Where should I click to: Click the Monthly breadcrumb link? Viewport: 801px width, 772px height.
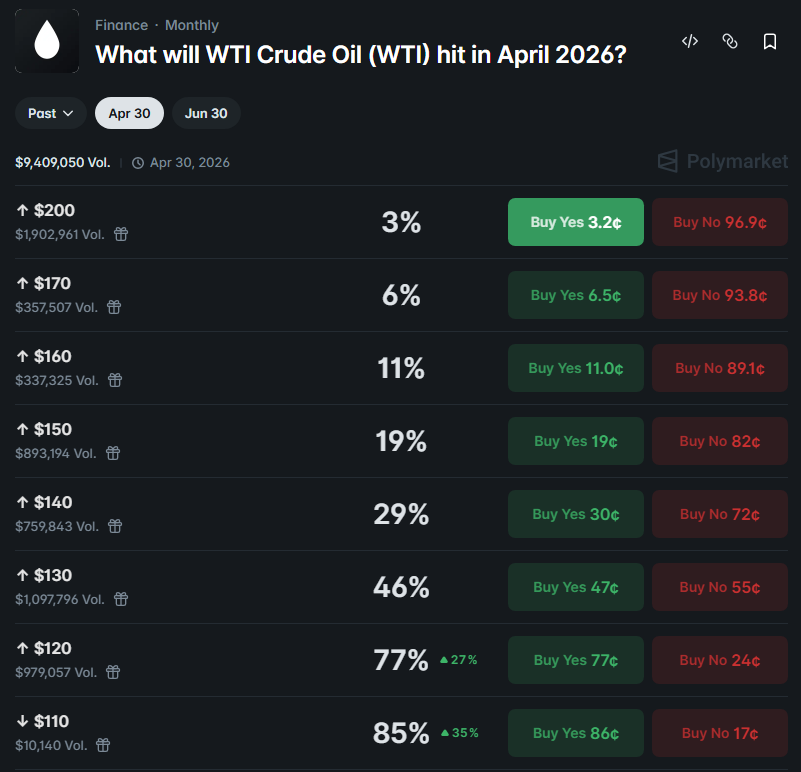pos(191,24)
